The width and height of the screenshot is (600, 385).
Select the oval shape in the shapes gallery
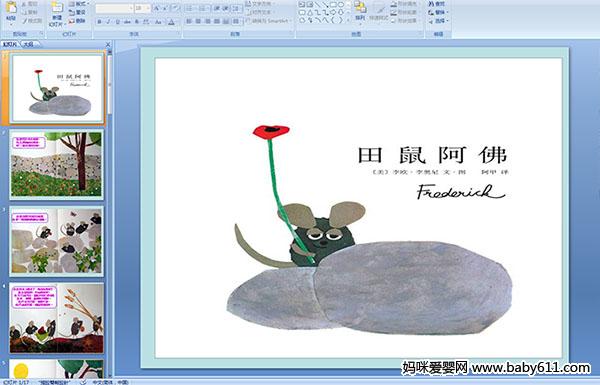click(342, 5)
